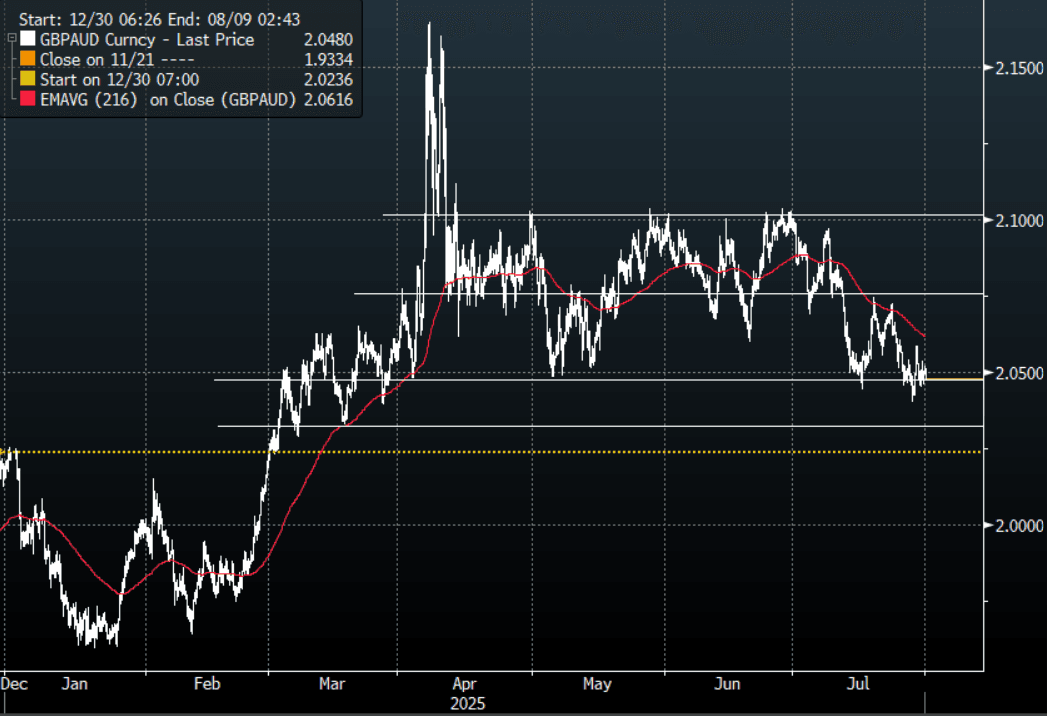Click the white GBPAUD Curncy color swatch
The image size is (1047, 716).
(x=27, y=39)
